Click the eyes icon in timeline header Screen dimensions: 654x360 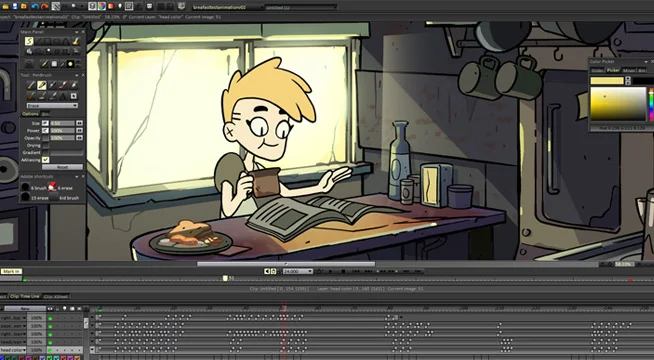coord(50,308)
